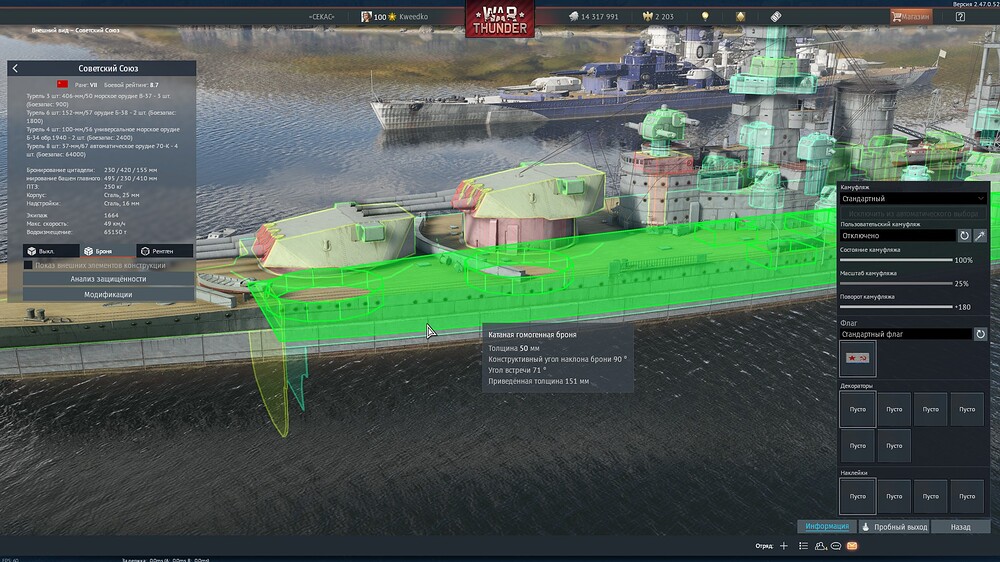The height and width of the screenshot is (562, 1000).
Task: Select the first empty Декораторы slot
Action: click(858, 410)
